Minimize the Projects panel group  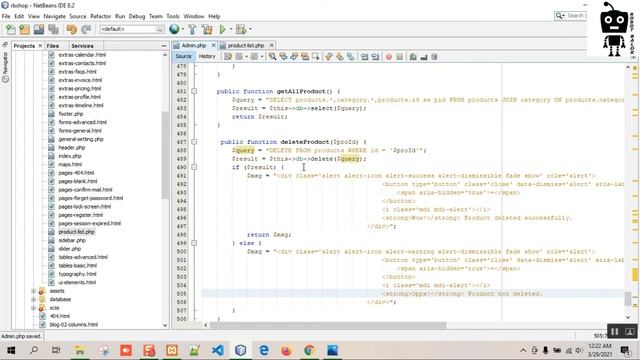[164, 46]
